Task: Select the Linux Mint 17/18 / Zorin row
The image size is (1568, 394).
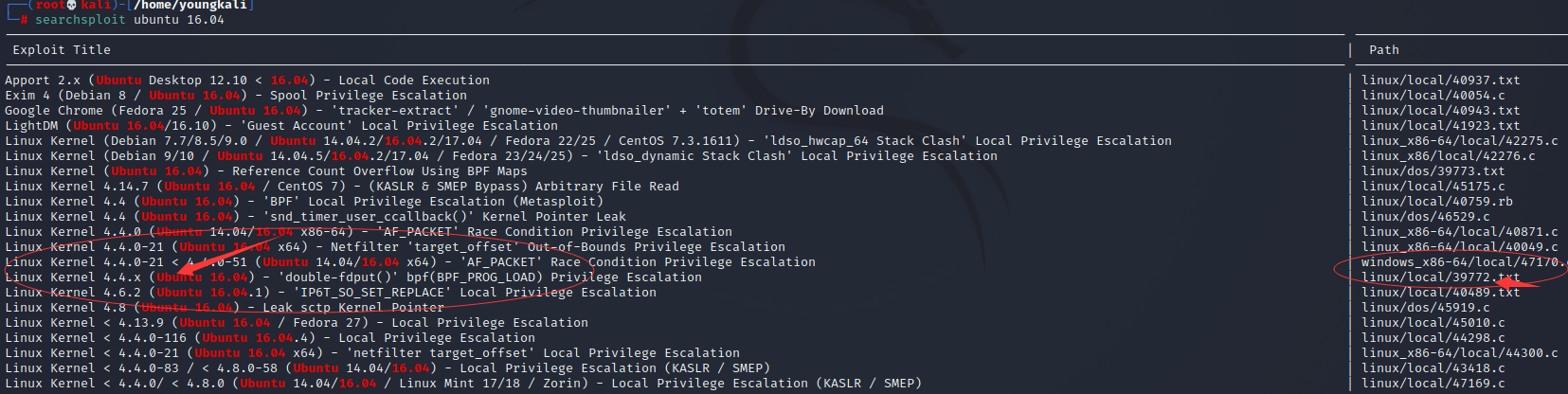Action: point(463,384)
